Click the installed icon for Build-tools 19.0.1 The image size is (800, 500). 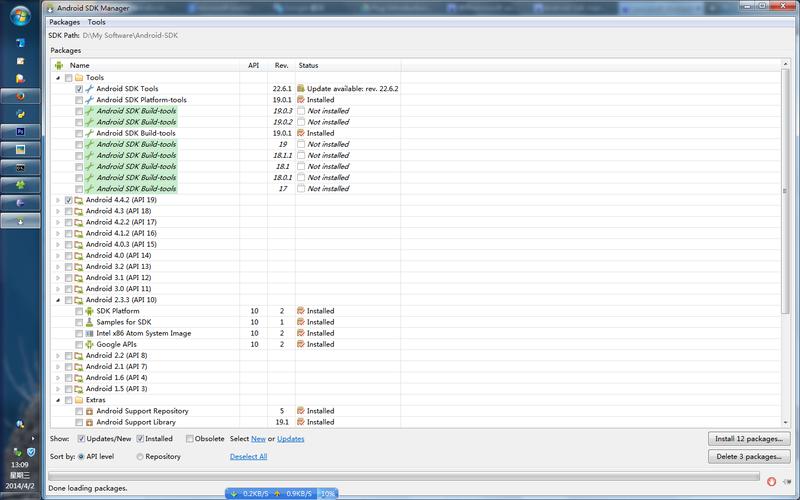point(301,133)
